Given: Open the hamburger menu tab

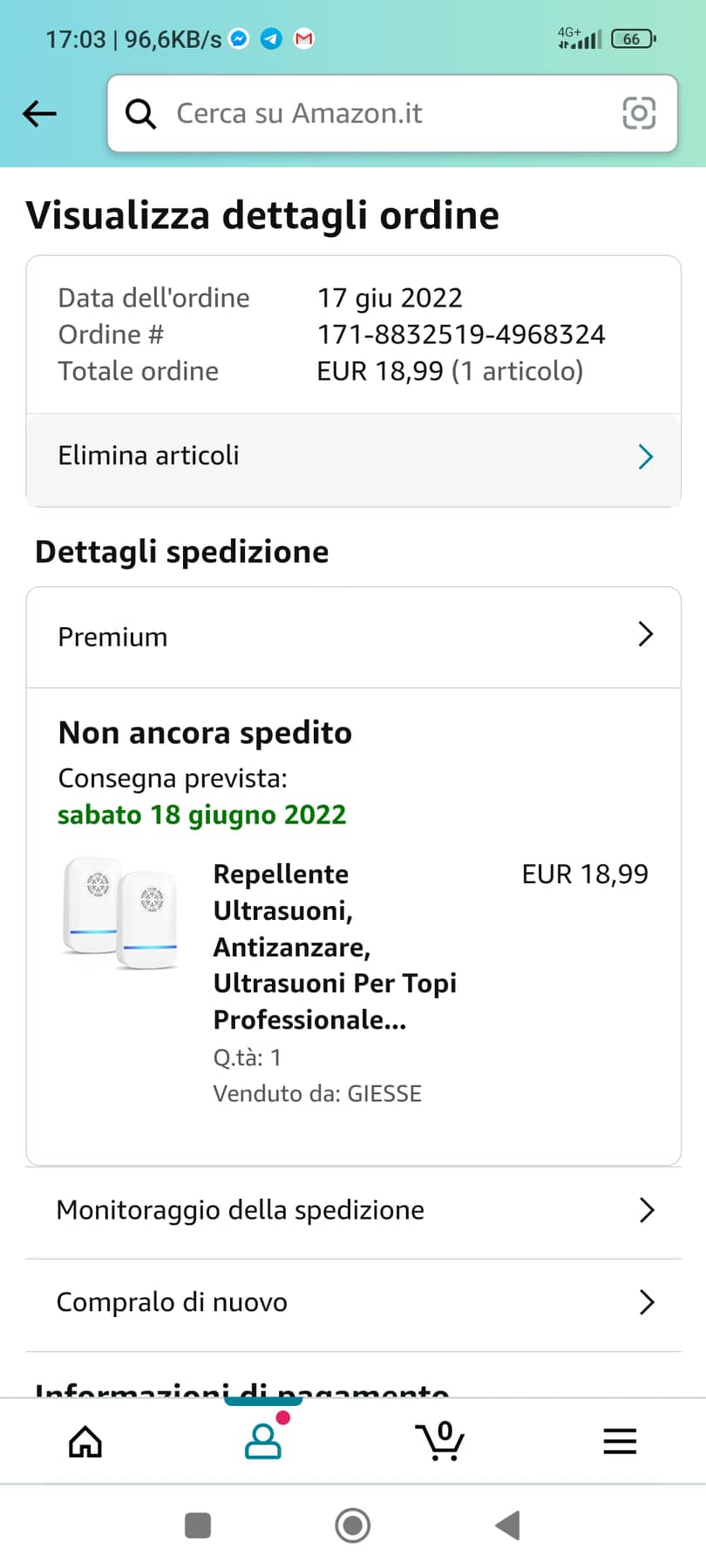Looking at the screenshot, I should coord(620,1442).
